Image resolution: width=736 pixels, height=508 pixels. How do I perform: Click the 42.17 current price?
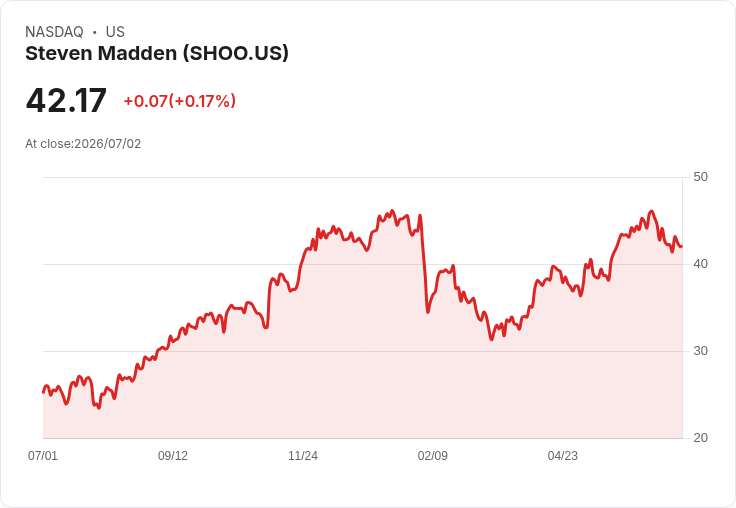(x=66, y=100)
